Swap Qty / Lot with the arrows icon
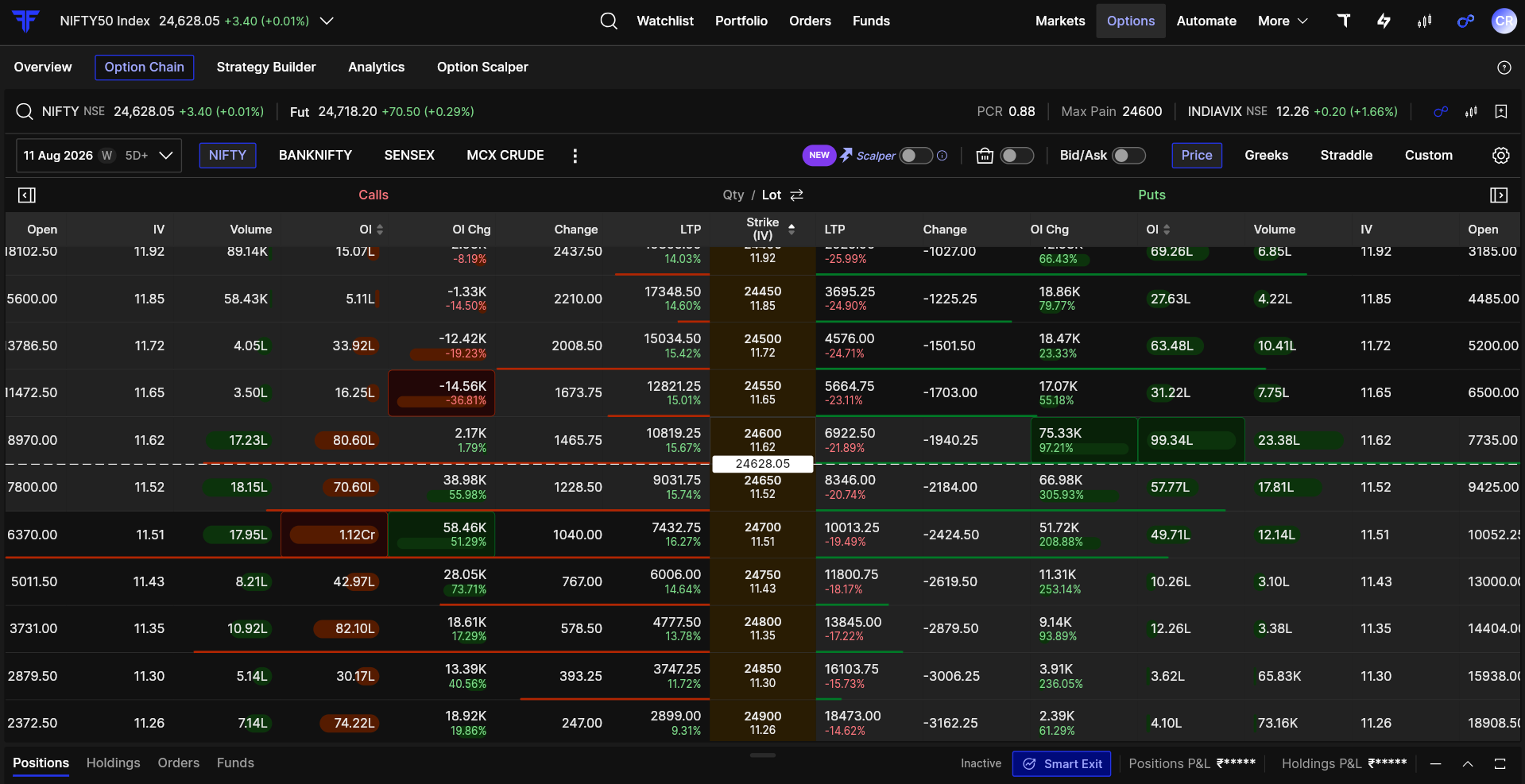The height and width of the screenshot is (784, 1525). click(797, 195)
